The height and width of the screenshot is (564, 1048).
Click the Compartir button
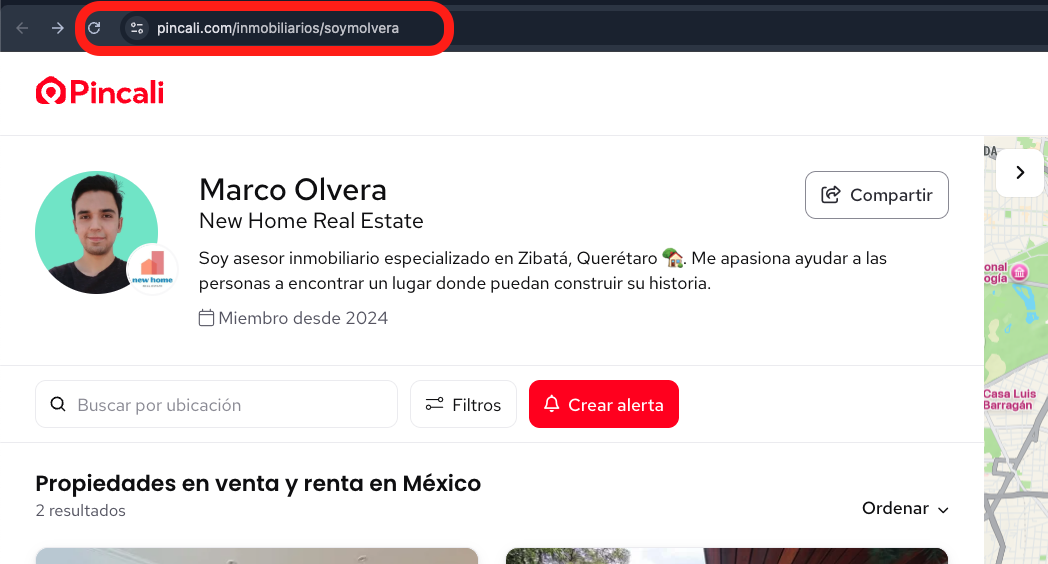(x=876, y=195)
